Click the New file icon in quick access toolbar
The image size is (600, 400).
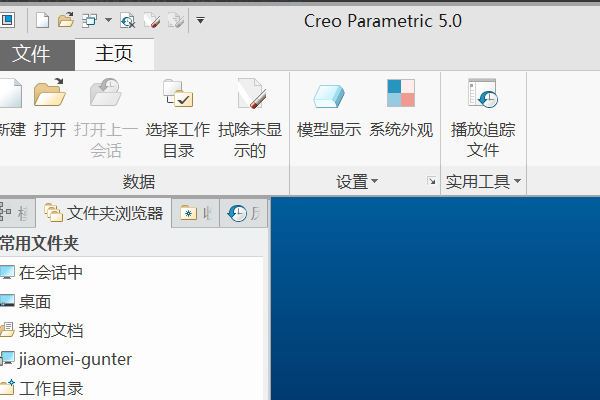(x=42, y=20)
